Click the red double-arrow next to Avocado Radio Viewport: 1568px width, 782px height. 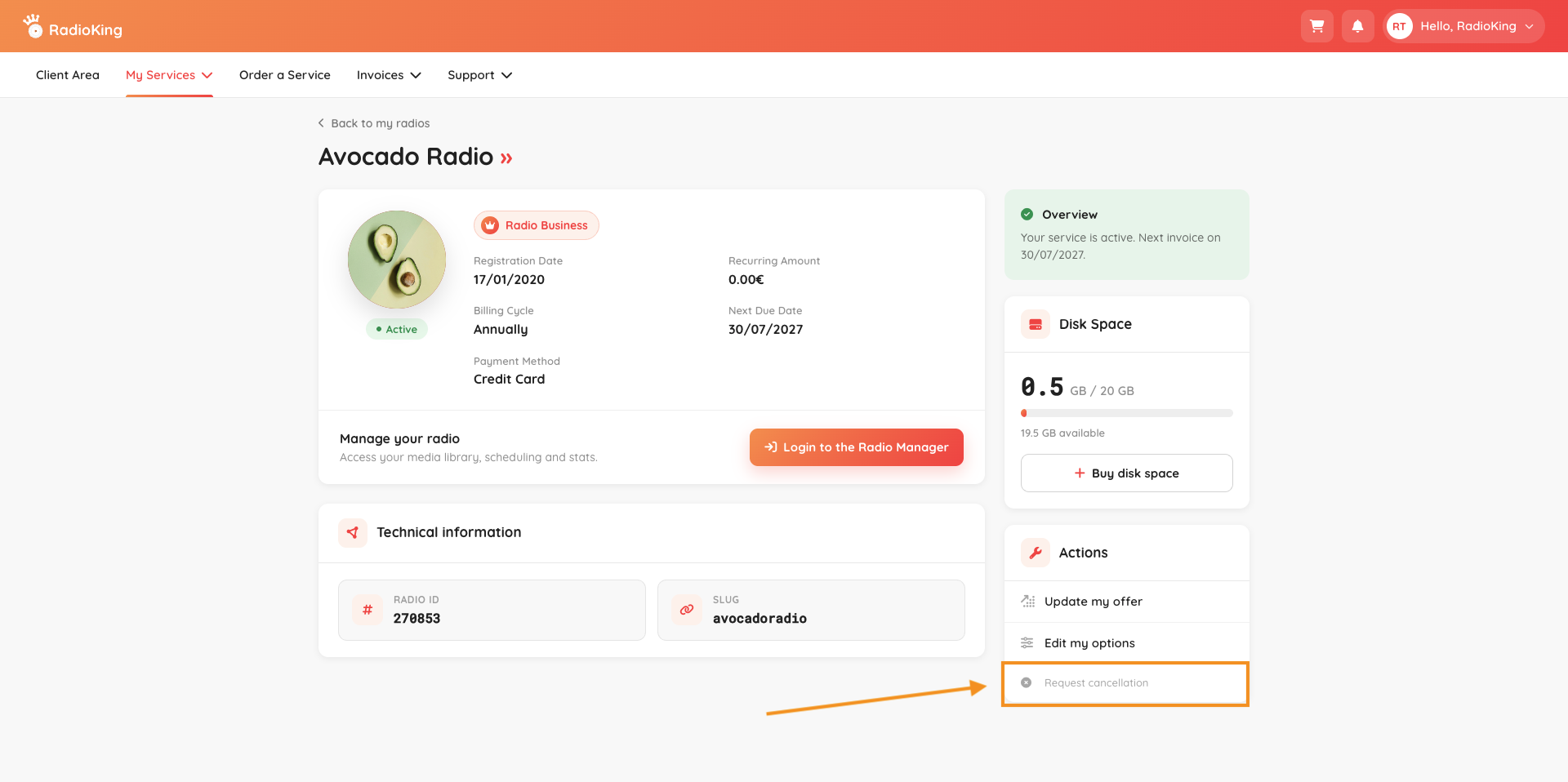pyautogui.click(x=506, y=158)
